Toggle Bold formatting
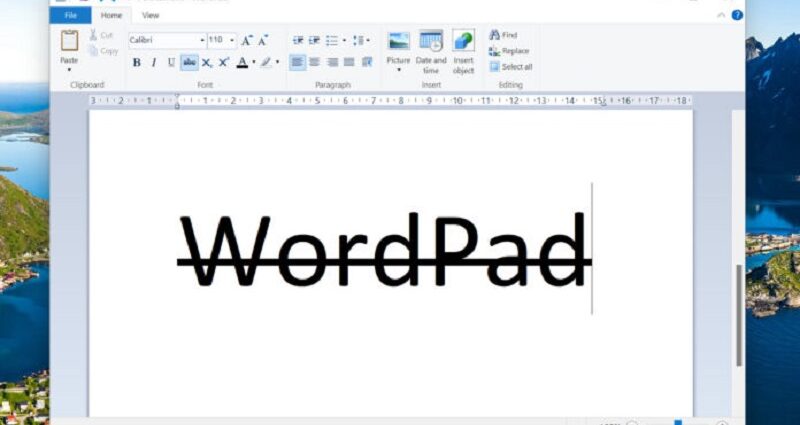 pyautogui.click(x=137, y=62)
